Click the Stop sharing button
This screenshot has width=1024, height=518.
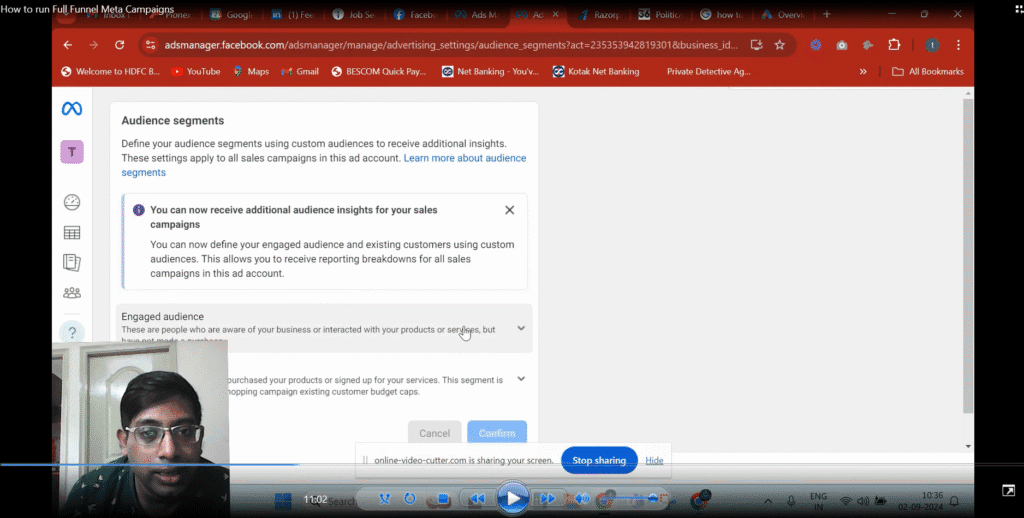tap(598, 460)
